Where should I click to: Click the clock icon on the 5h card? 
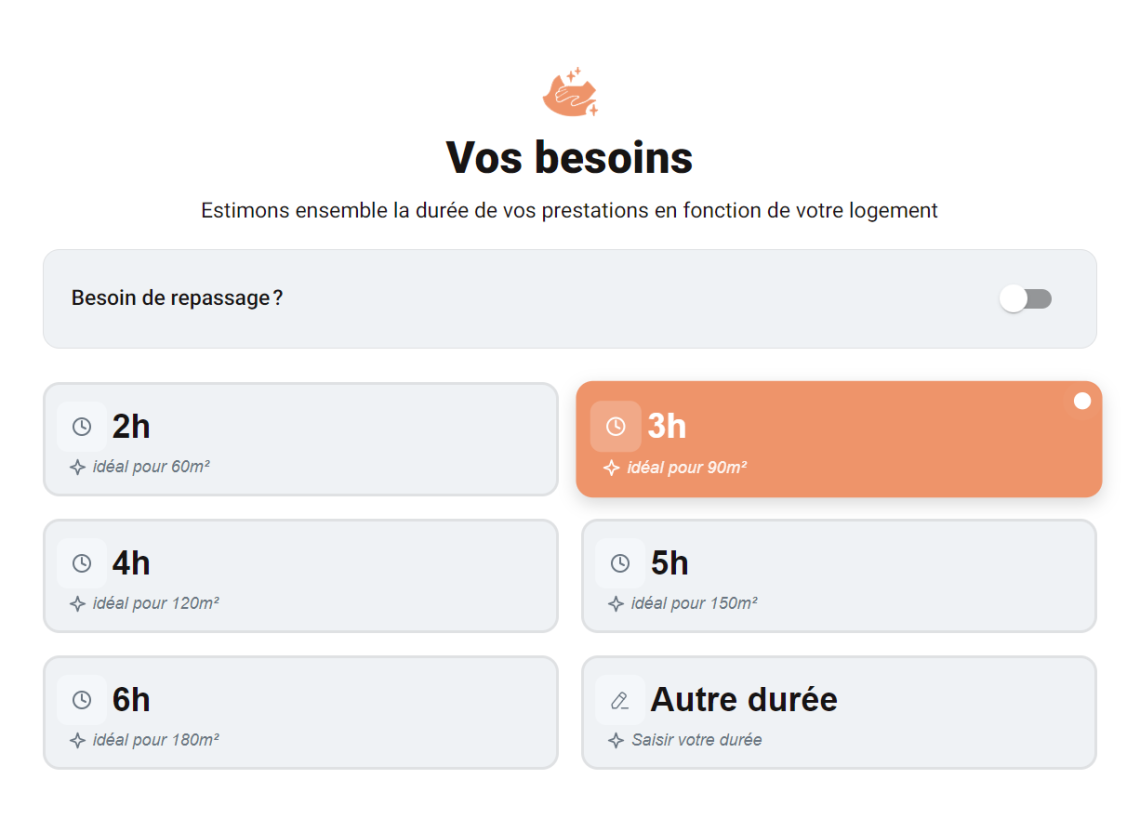[x=620, y=563]
